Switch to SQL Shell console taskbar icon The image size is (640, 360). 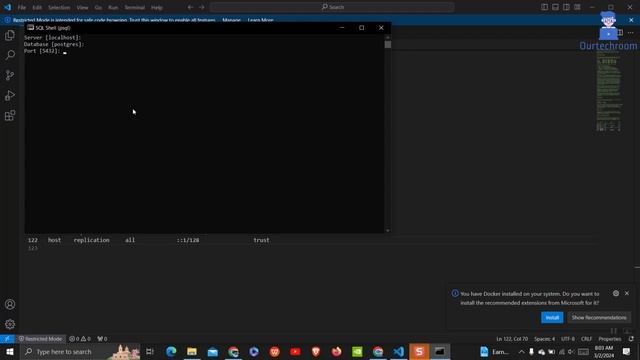[440, 351]
